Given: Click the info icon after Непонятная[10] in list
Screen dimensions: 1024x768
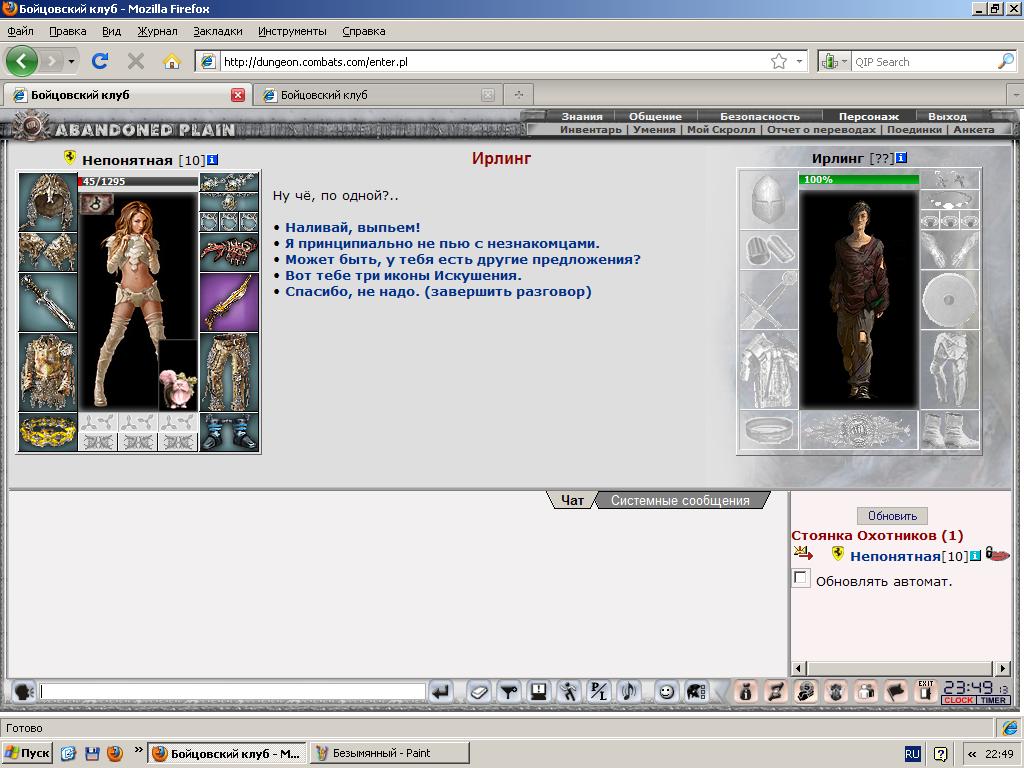Looking at the screenshot, I should [975, 556].
